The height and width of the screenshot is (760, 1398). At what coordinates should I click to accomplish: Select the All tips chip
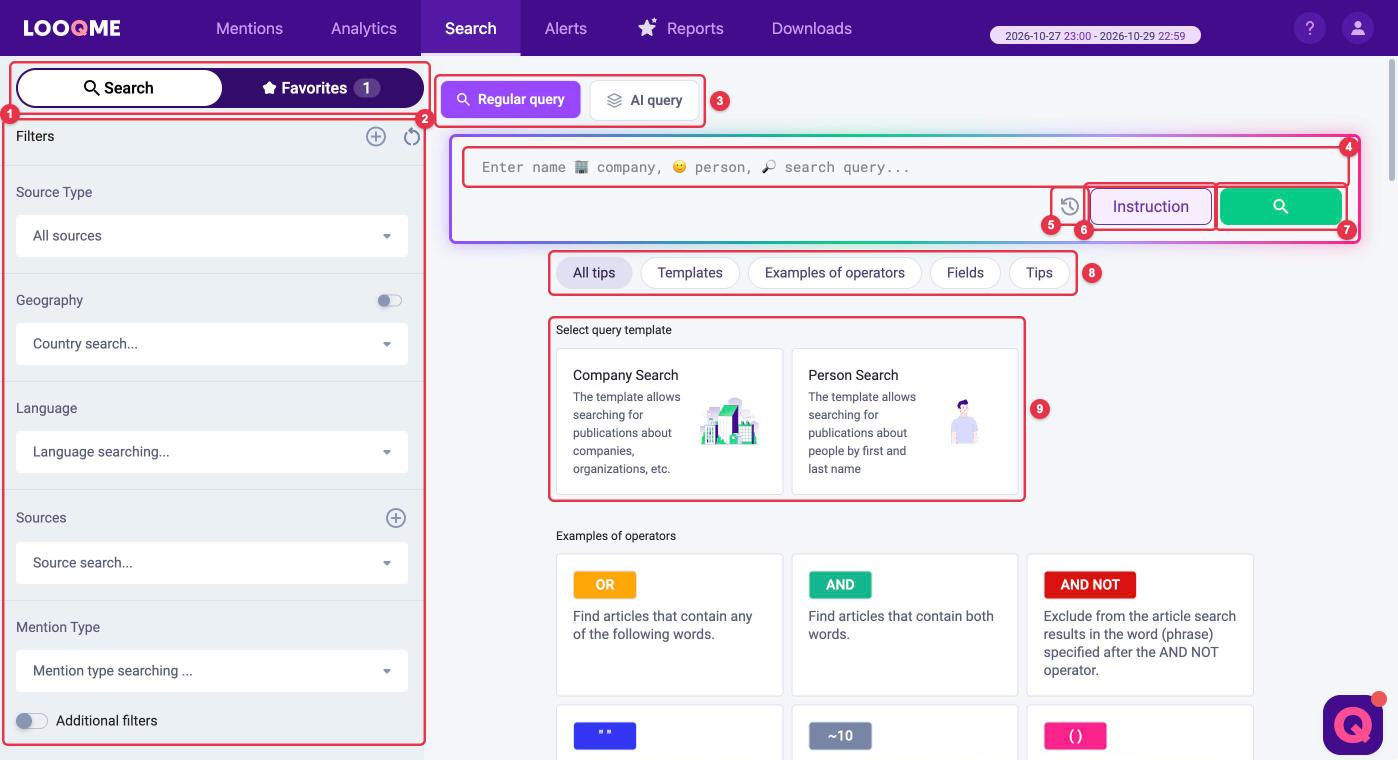[594, 273]
